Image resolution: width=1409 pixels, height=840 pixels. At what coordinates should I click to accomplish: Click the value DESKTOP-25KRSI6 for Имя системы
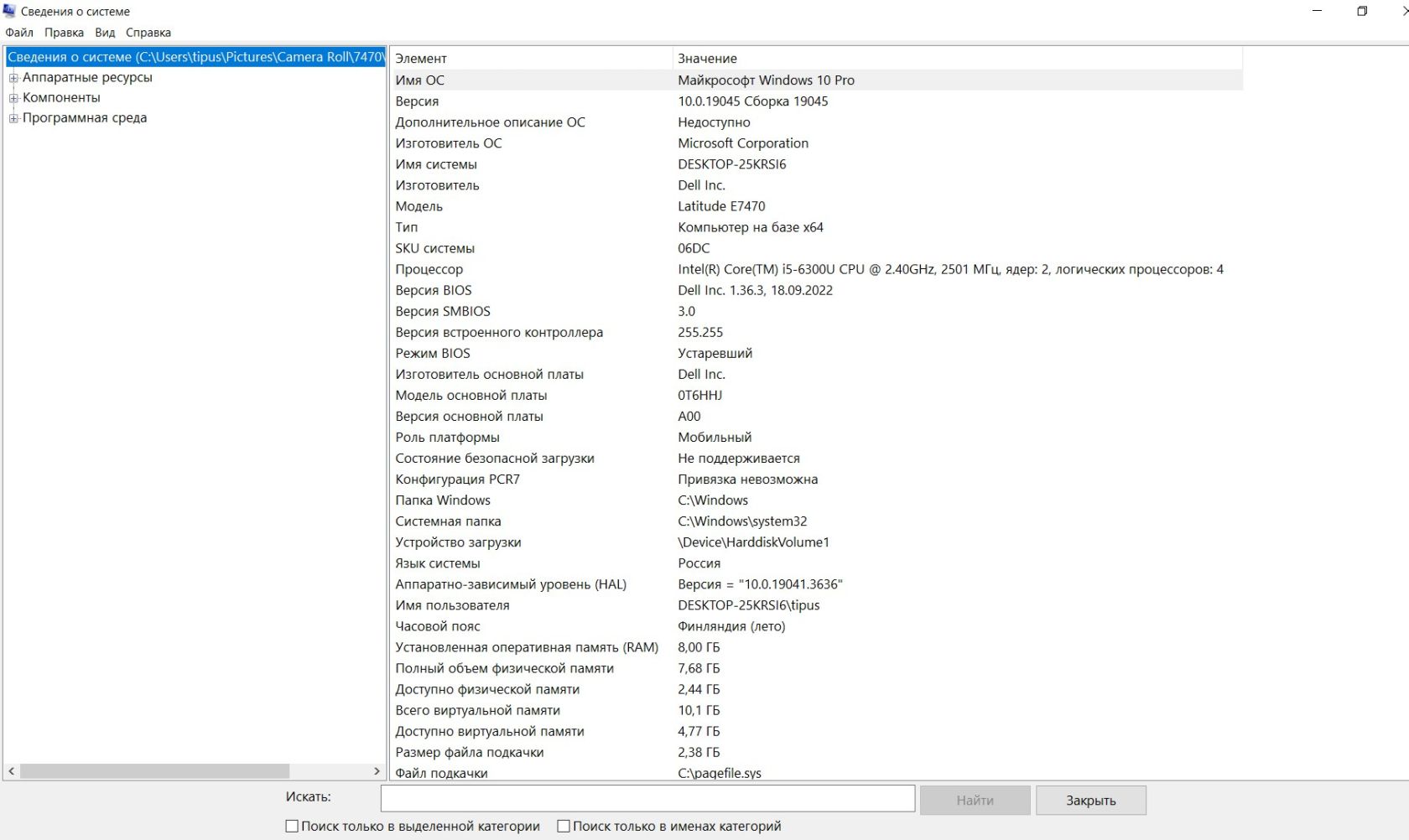(x=731, y=164)
